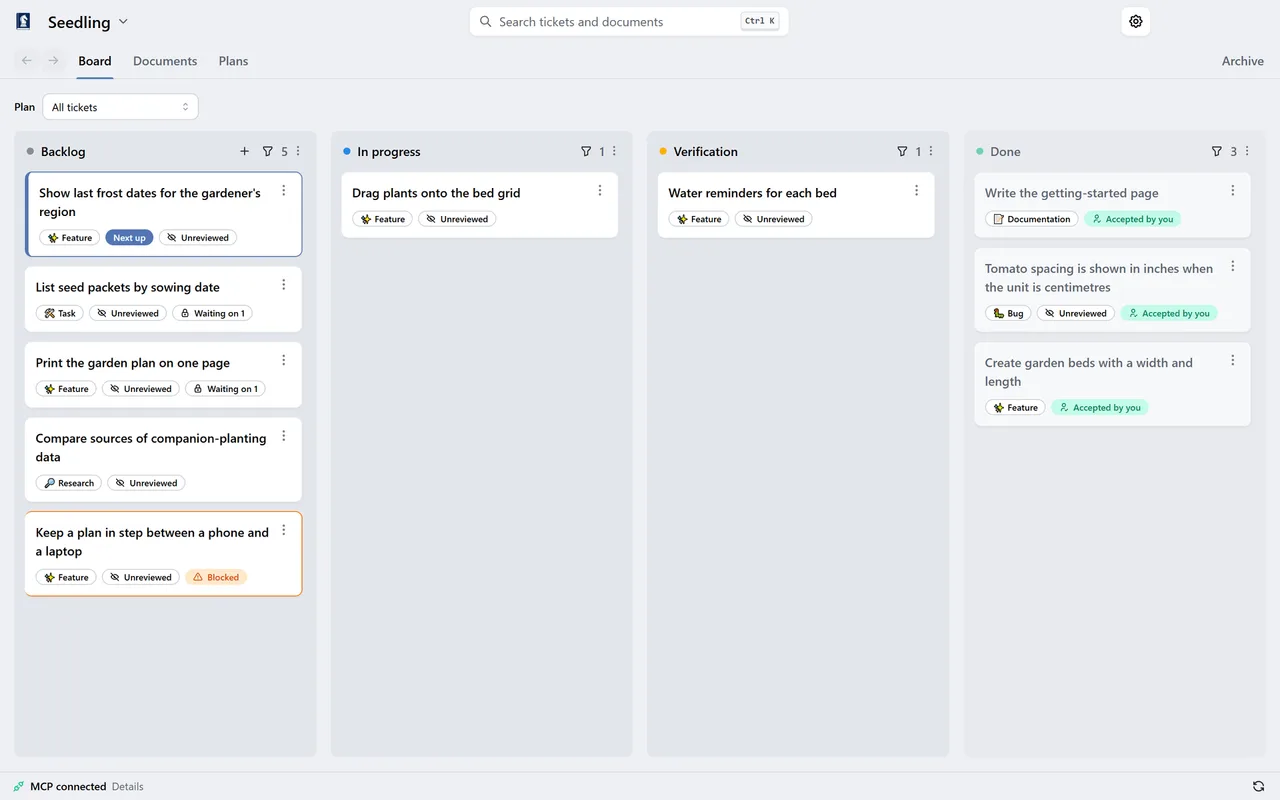Viewport: 1280px width, 800px height.
Task: Click the Seedling app logo icon
Action: tap(23, 21)
